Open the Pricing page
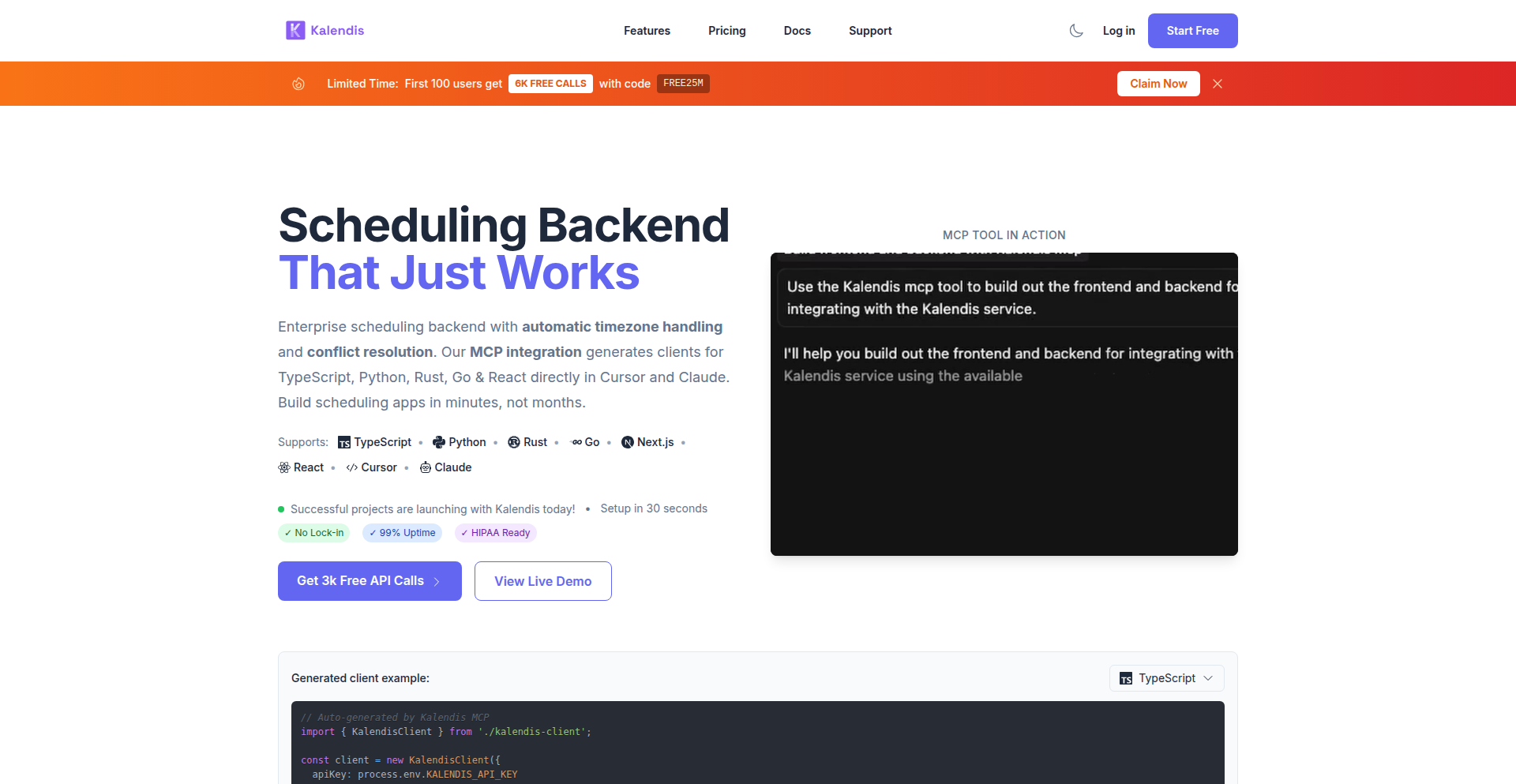 pos(726,31)
